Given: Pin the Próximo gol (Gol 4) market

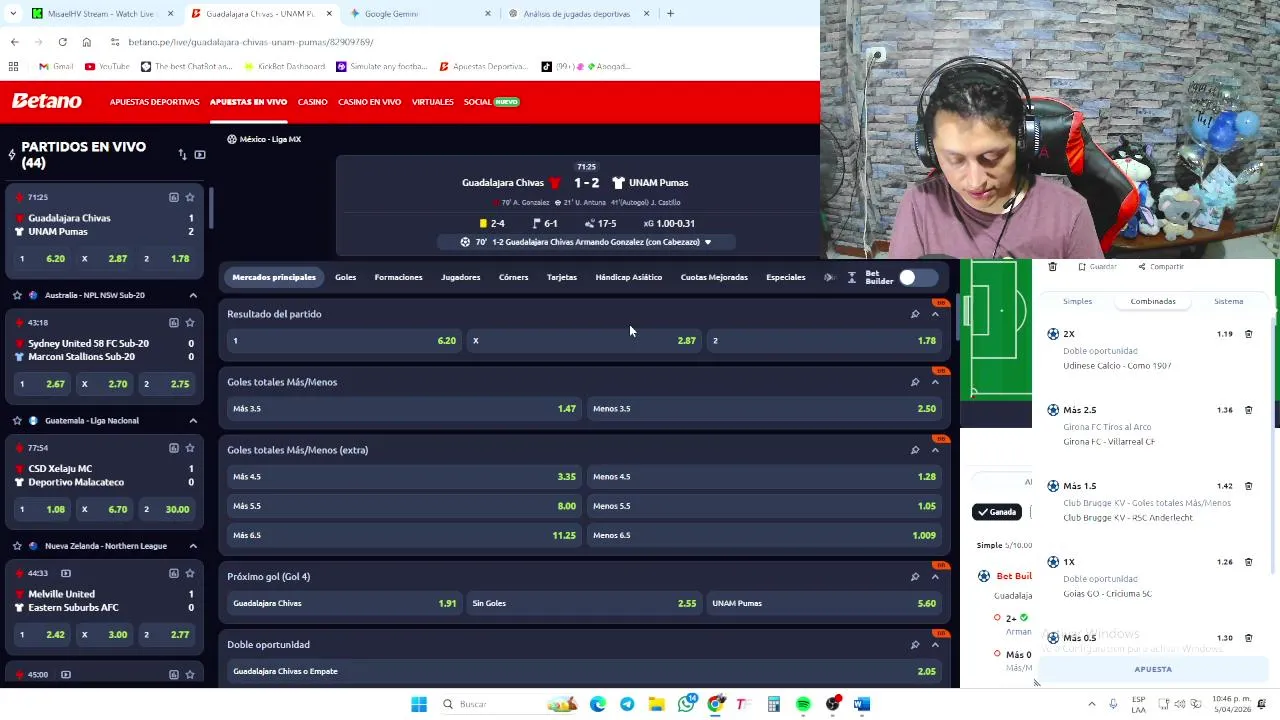Looking at the screenshot, I should 914,576.
